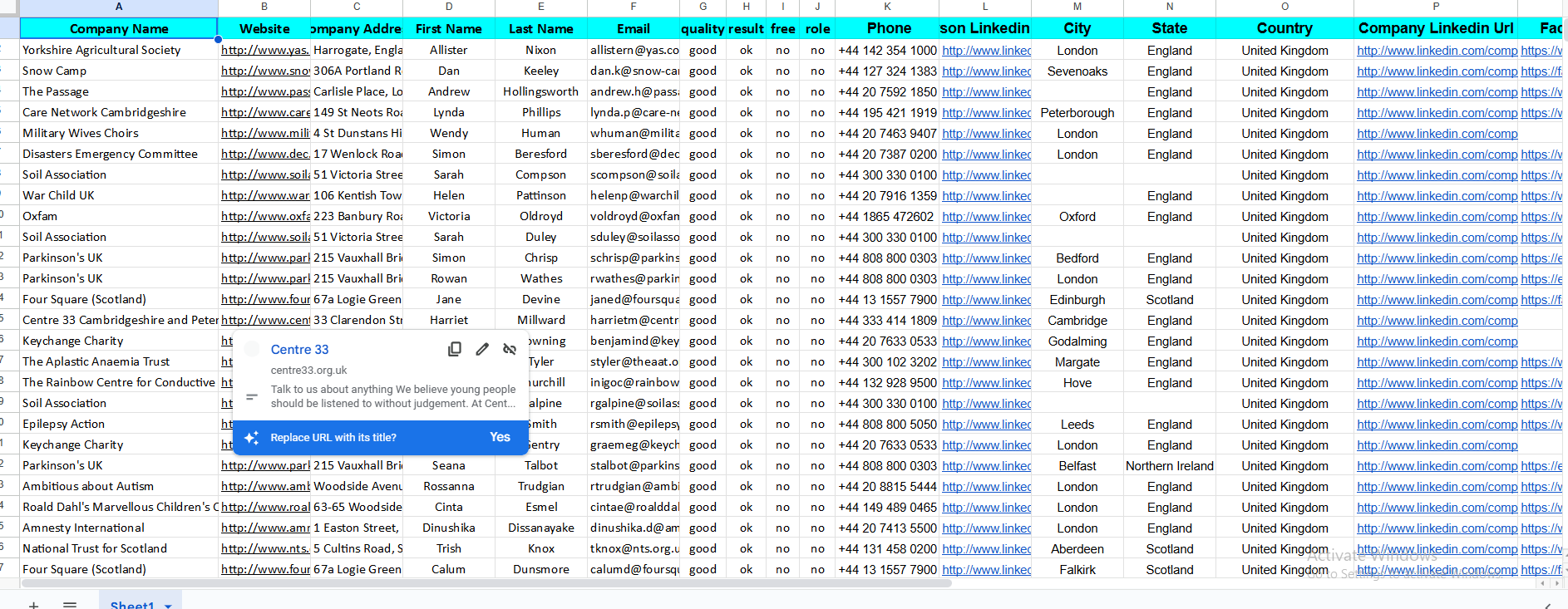1568x609 pixels.
Task: Select the Northern Ireland state cell
Action: pos(1170,465)
